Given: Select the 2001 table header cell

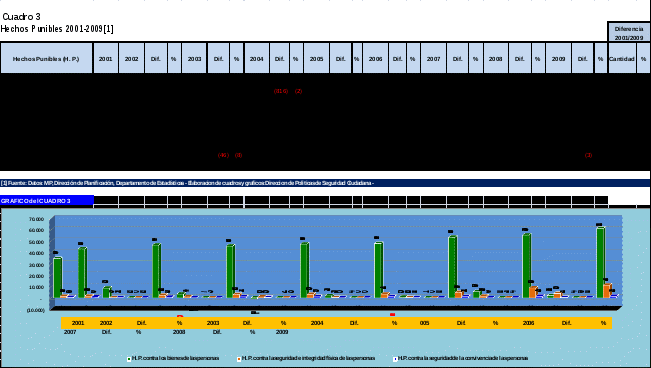Looking at the screenshot, I should point(106,59).
